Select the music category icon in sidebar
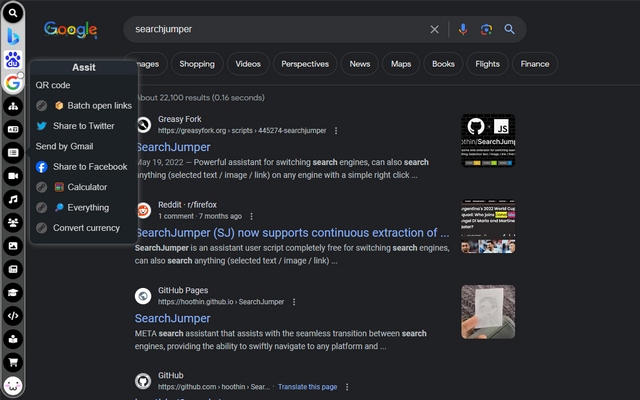The image size is (640, 400). tap(14, 199)
